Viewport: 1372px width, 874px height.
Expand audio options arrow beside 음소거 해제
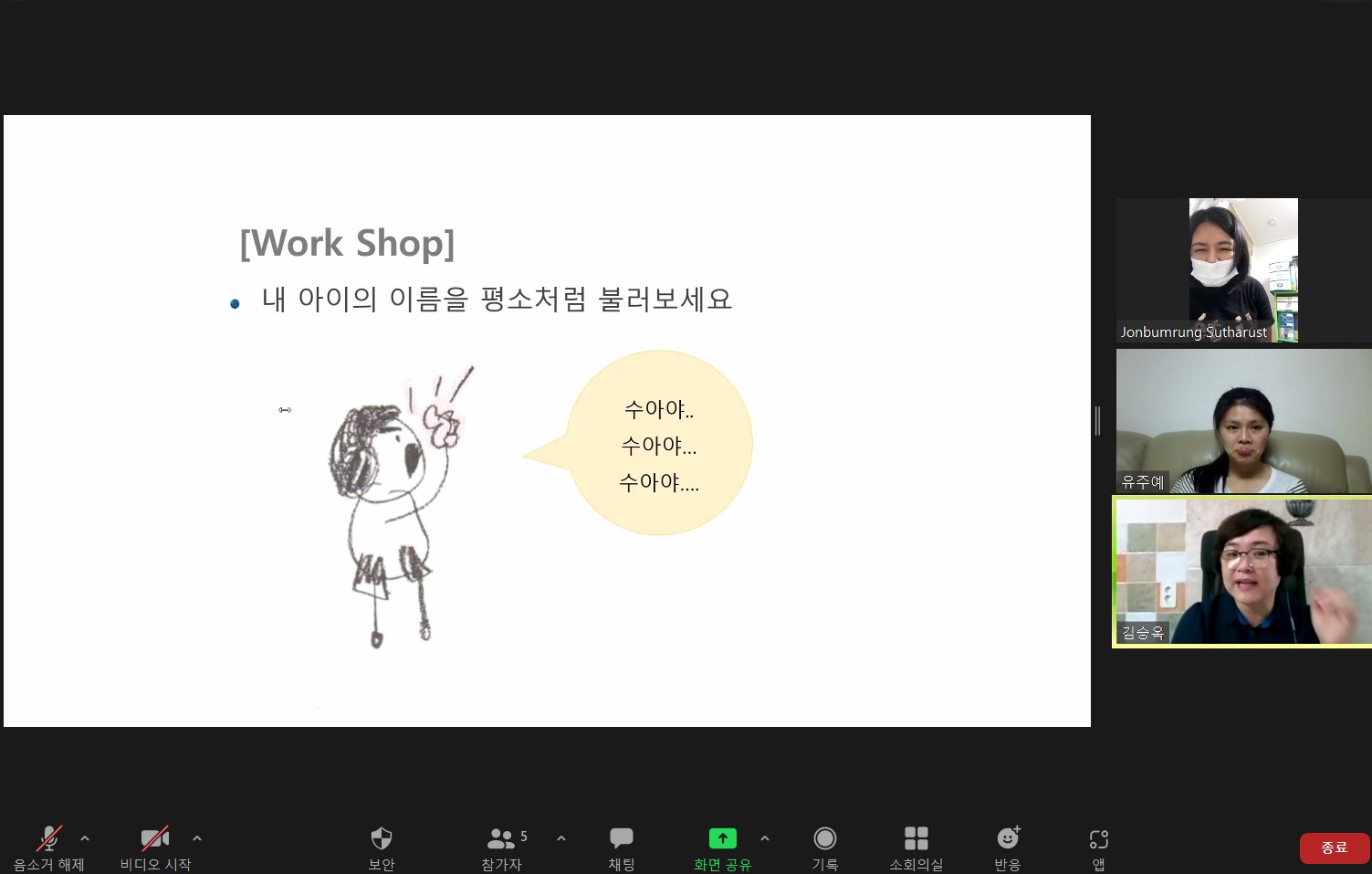pyautogui.click(x=85, y=838)
